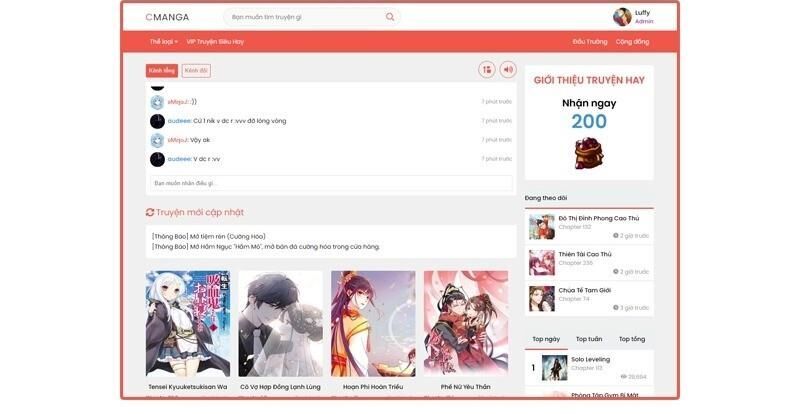Open Solo Leveling from the top list

pyautogui.click(x=590, y=359)
